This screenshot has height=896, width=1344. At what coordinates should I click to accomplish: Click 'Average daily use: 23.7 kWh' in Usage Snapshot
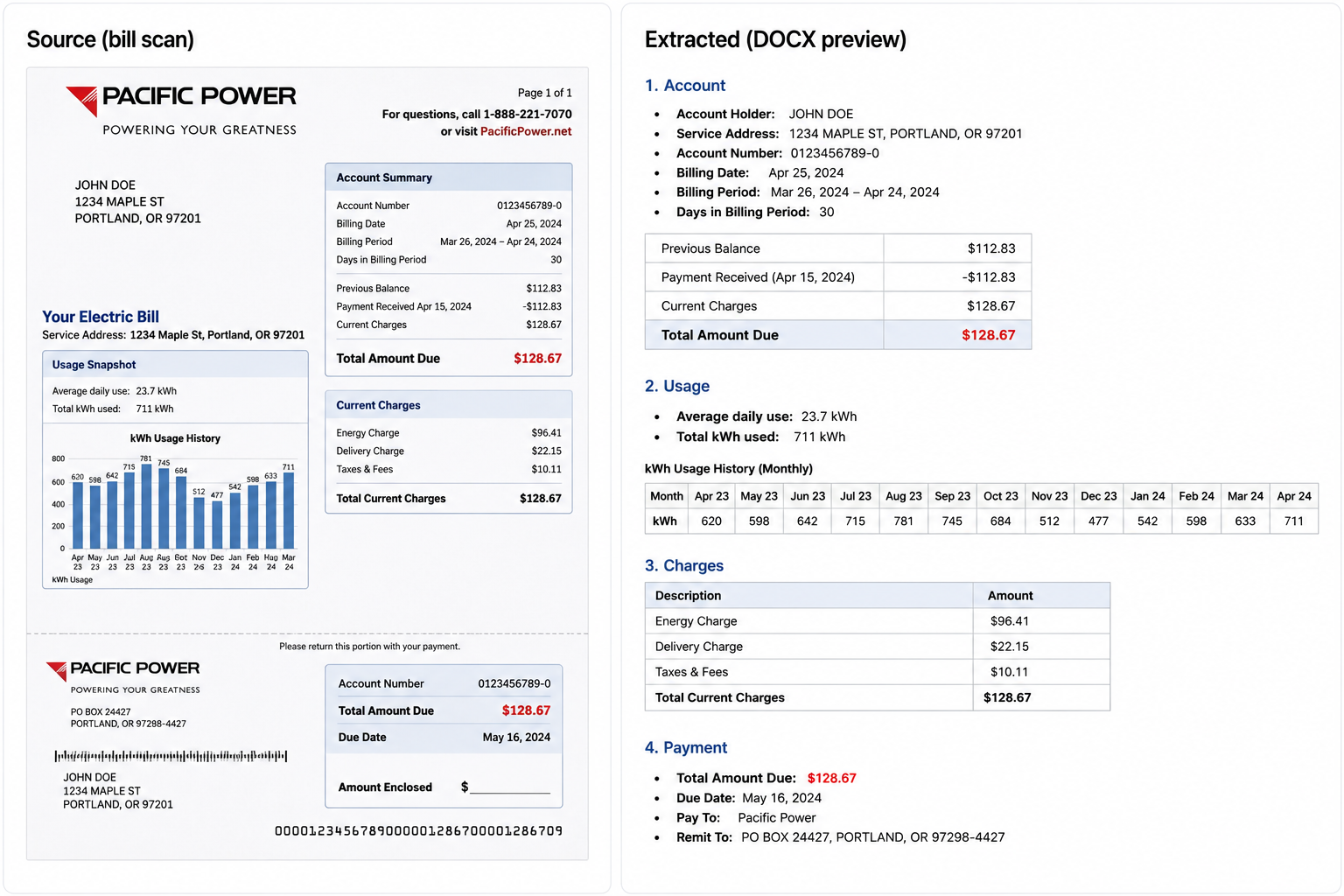point(114,391)
